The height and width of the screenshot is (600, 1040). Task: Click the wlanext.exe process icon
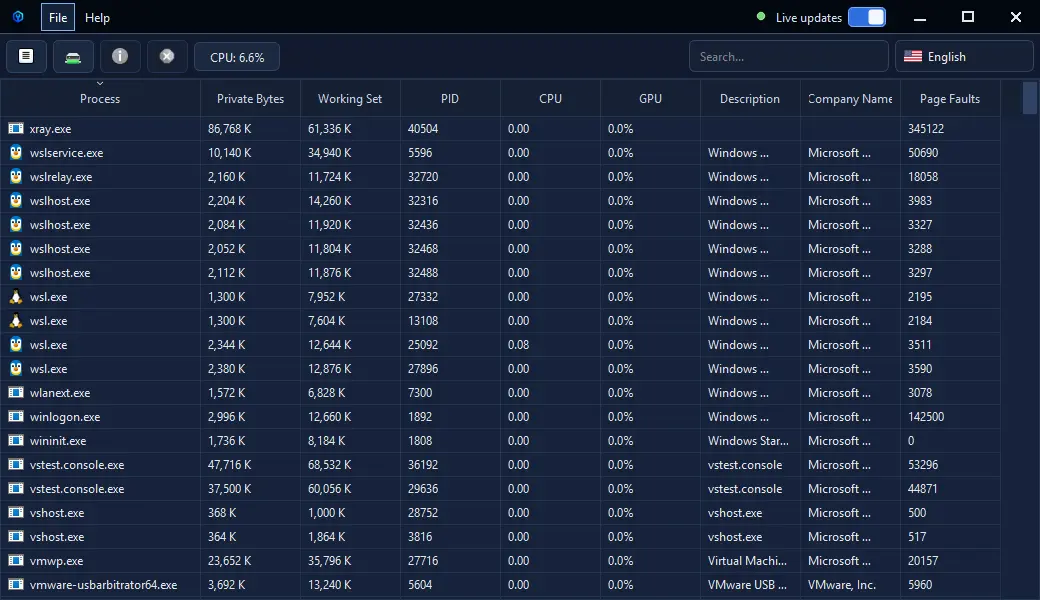pos(16,392)
